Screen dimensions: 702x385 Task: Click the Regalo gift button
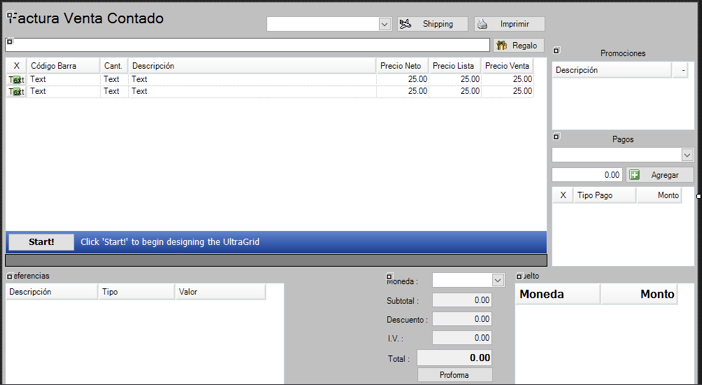point(519,45)
